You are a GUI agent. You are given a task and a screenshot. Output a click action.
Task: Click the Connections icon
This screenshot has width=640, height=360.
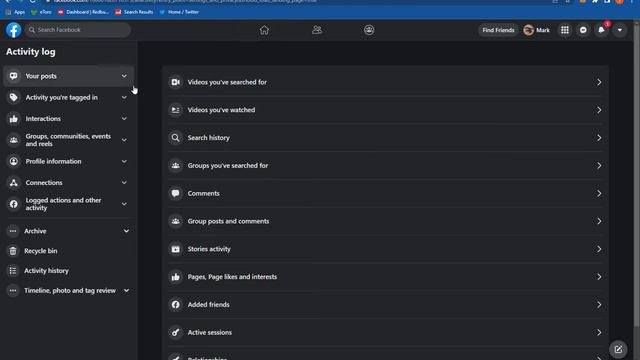coord(13,182)
